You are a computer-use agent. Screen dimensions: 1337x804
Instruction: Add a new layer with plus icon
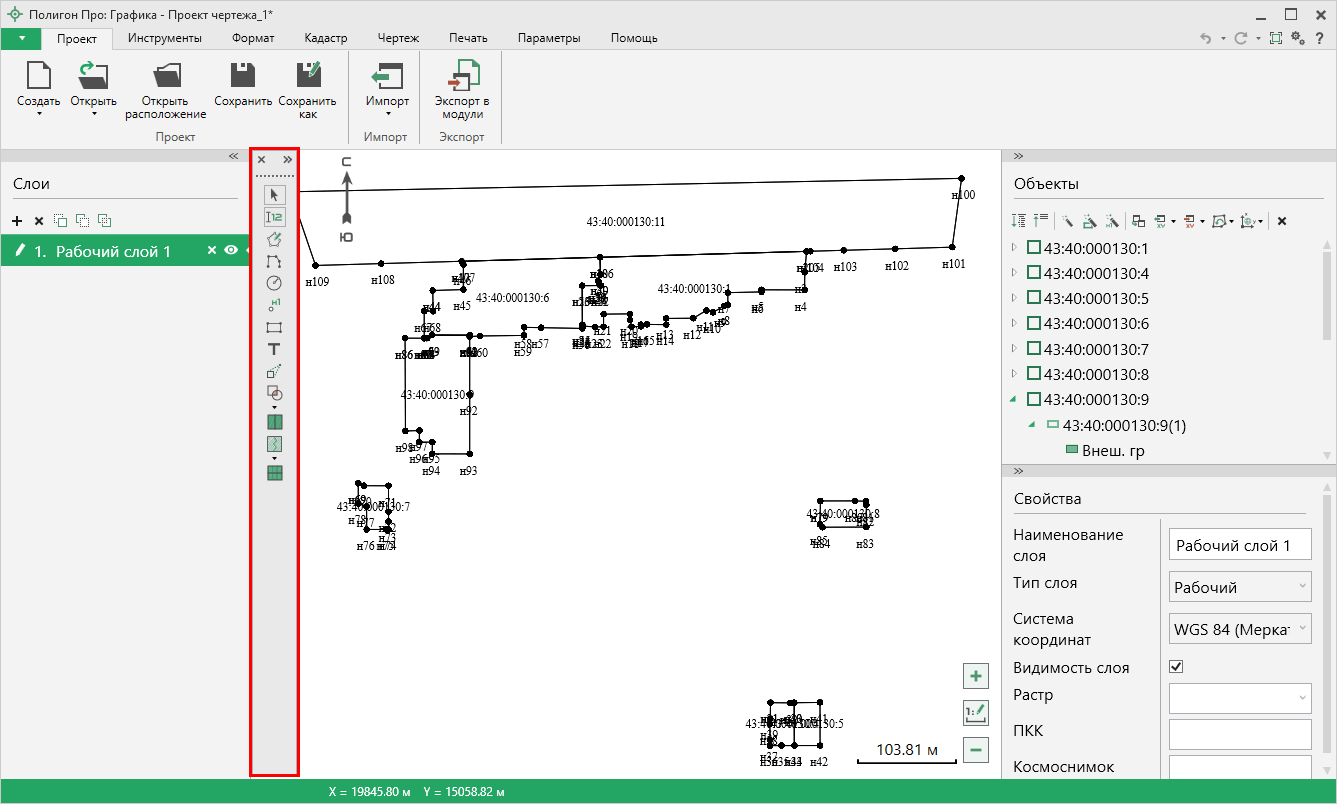point(17,220)
